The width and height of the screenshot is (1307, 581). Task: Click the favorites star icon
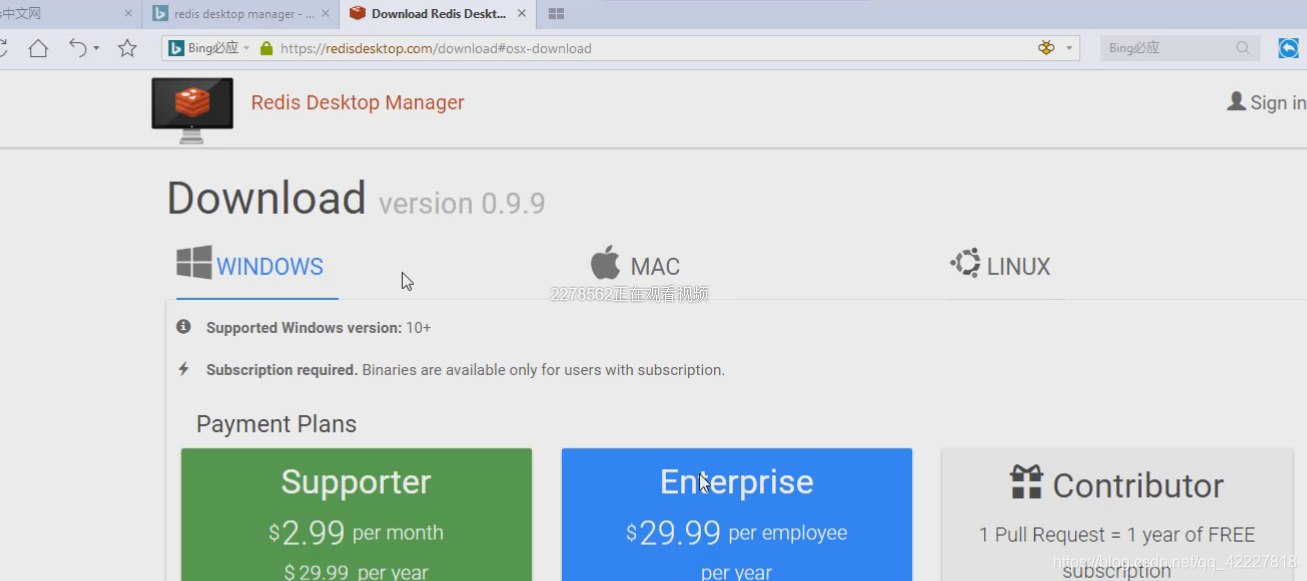127,48
